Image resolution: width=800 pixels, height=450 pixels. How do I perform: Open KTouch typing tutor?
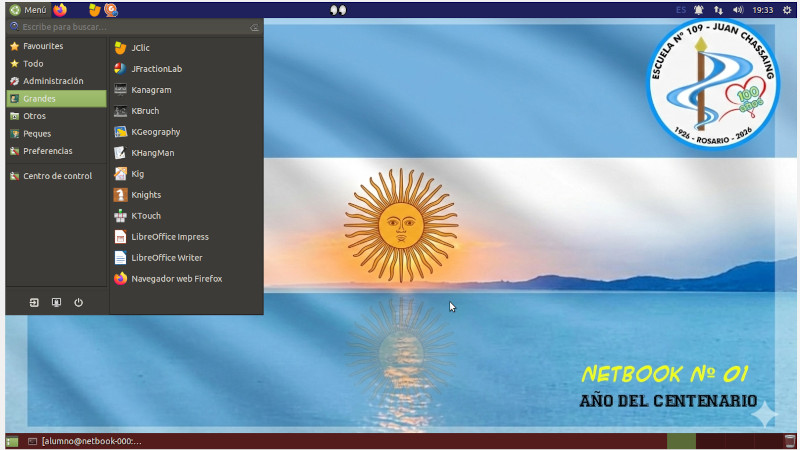click(x=145, y=216)
